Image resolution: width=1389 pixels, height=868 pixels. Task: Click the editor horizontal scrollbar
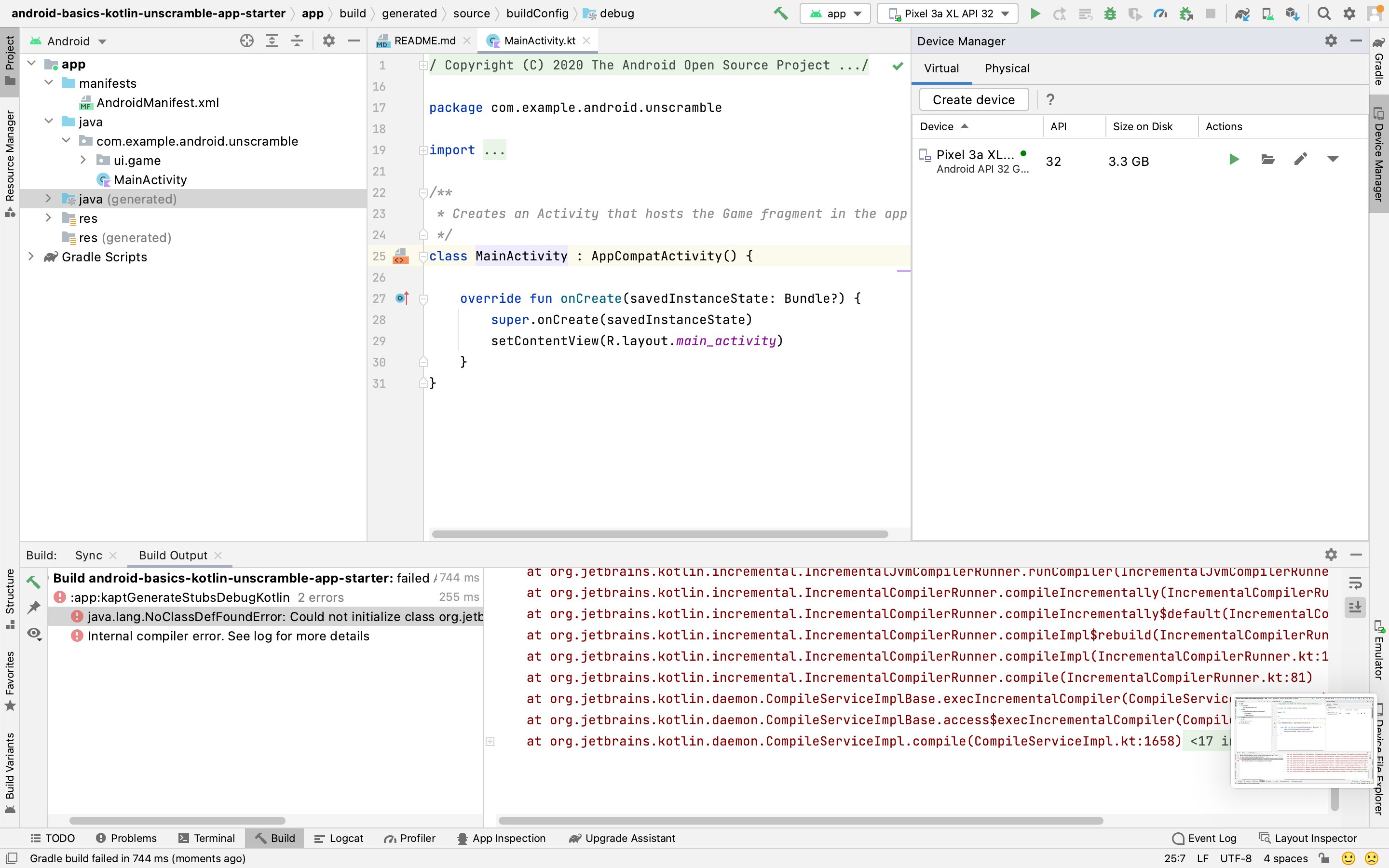coord(660,534)
